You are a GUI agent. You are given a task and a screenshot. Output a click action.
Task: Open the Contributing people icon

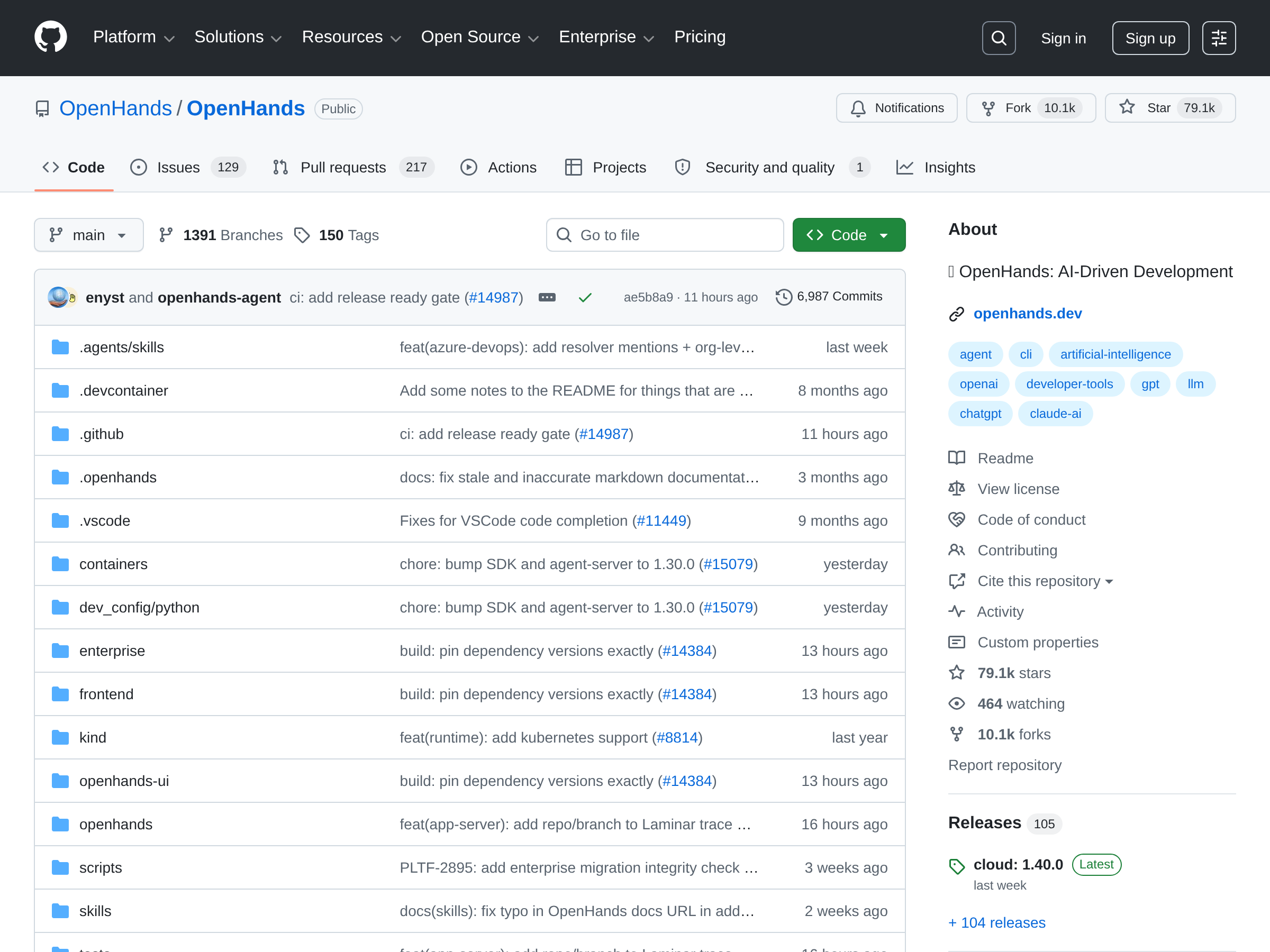[x=957, y=551]
